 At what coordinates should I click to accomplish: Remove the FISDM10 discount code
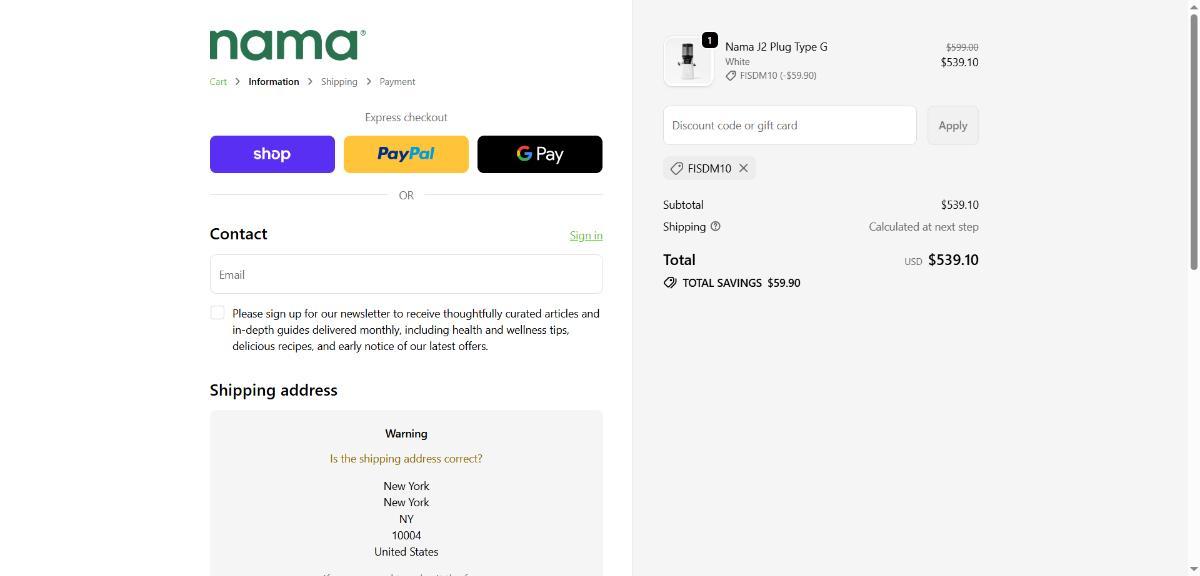pos(743,169)
